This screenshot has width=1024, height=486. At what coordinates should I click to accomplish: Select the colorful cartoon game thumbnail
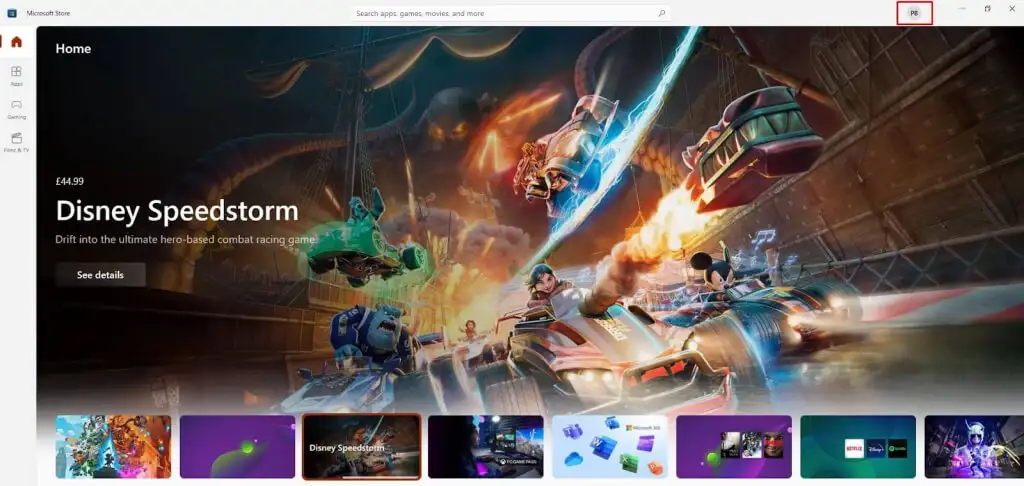pos(113,447)
